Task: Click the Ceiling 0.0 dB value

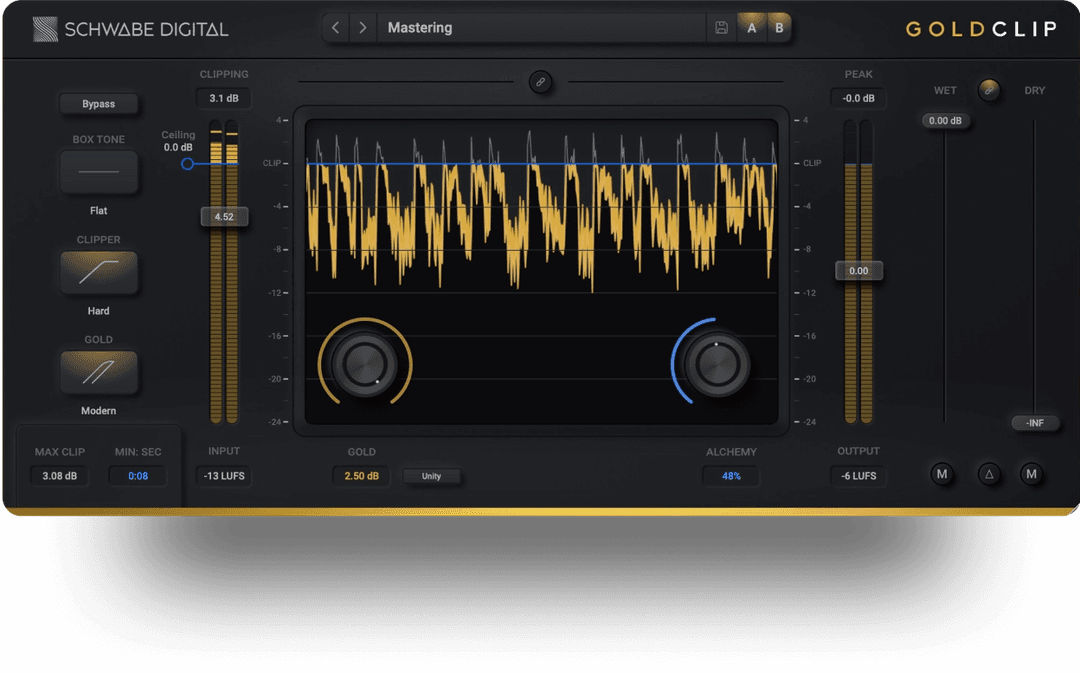Action: click(178, 147)
